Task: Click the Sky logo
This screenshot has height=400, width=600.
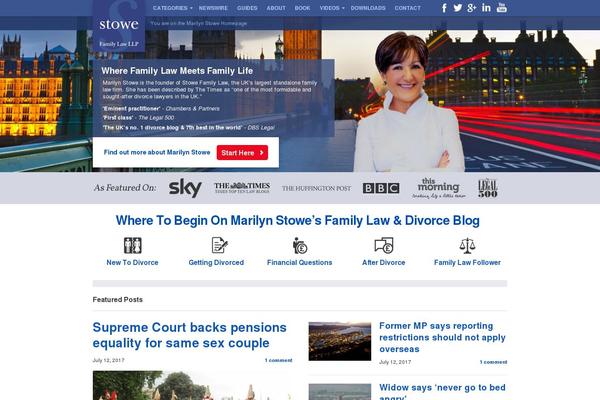Action: (x=185, y=188)
